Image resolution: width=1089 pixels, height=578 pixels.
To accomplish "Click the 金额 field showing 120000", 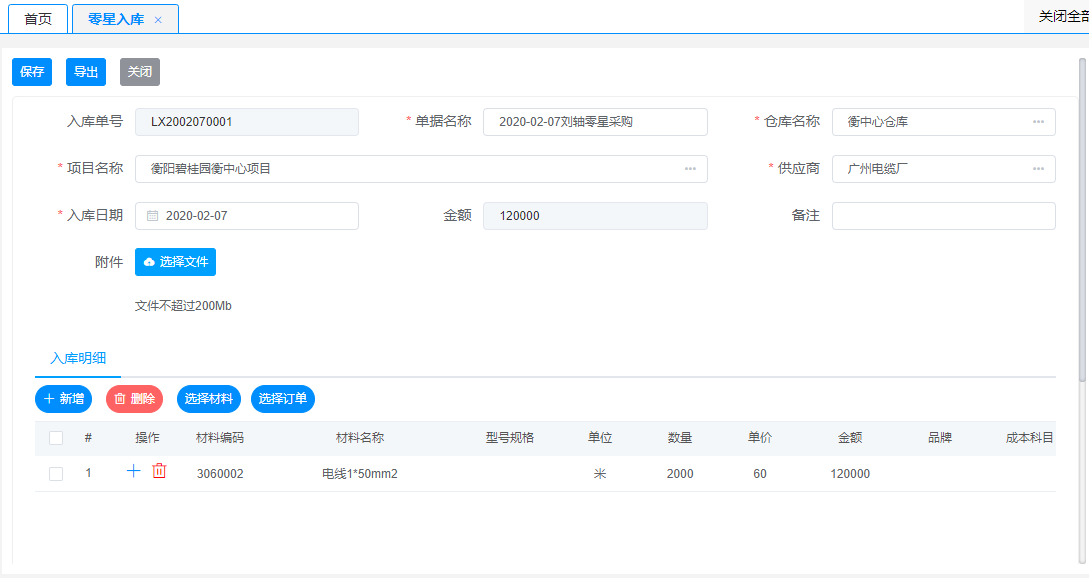I will (595, 216).
